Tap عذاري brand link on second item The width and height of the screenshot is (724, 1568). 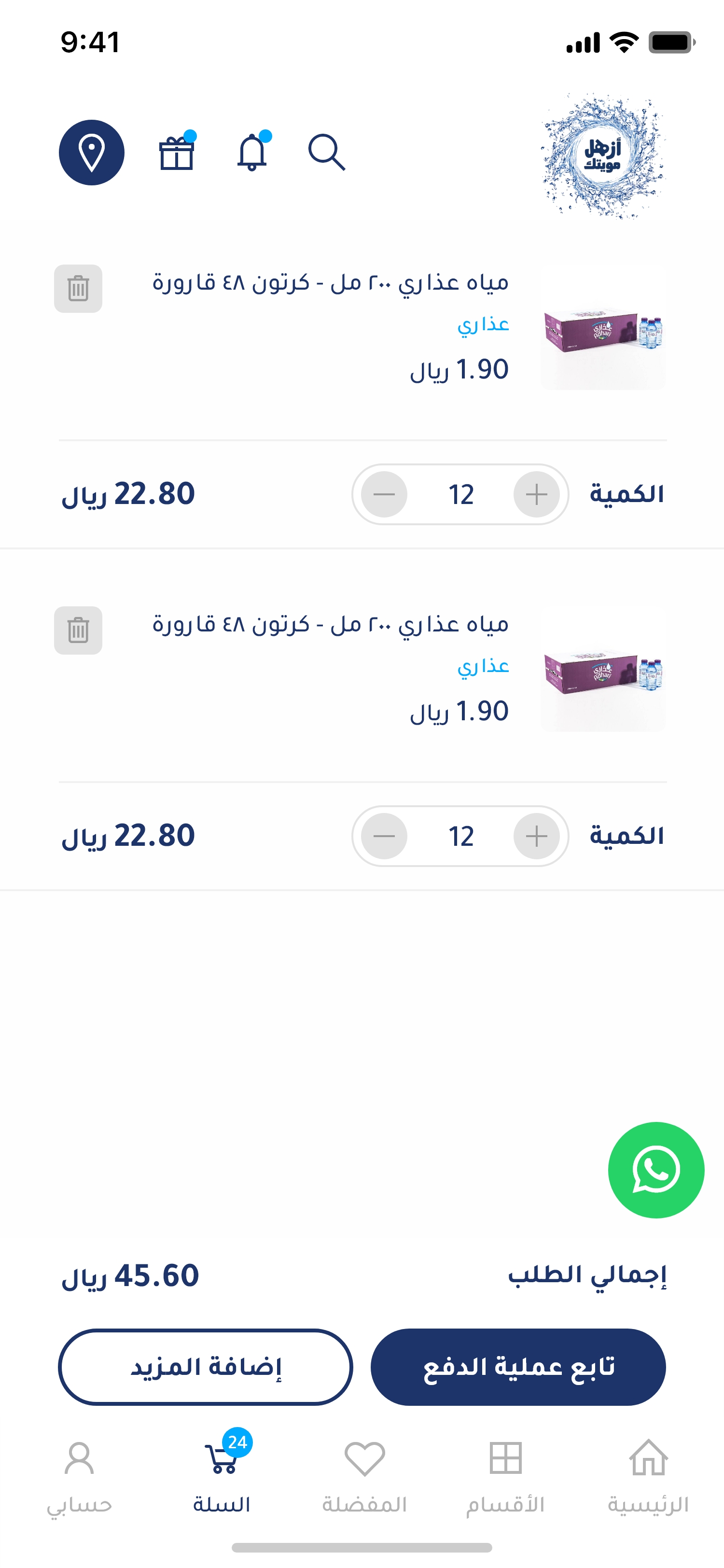click(483, 666)
